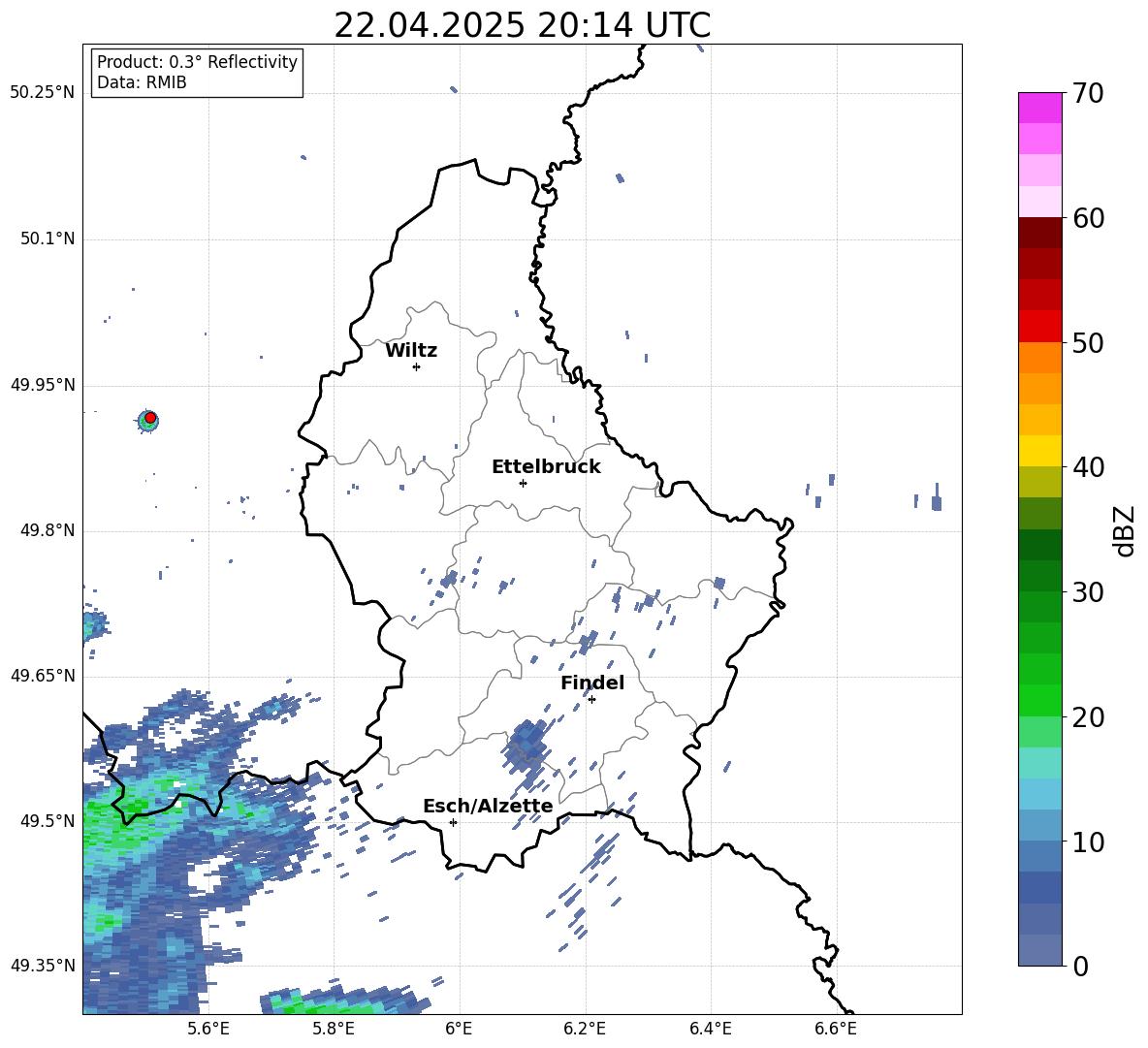The height and width of the screenshot is (1048, 1148).
Task: Click the Product: 0.3° Reflectivity label
Action: click(197, 62)
